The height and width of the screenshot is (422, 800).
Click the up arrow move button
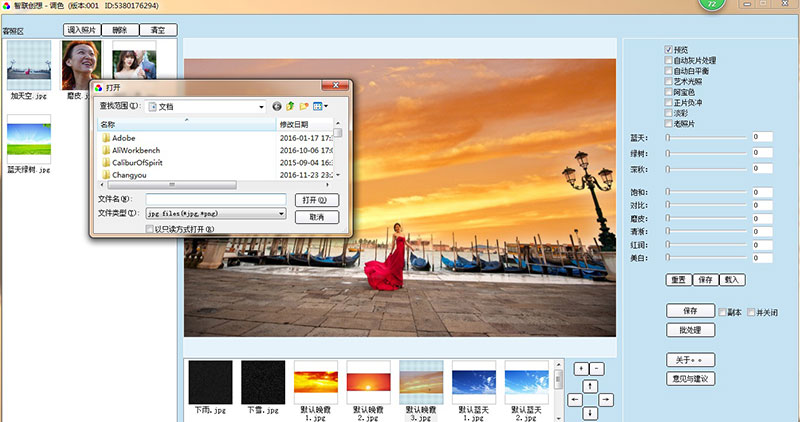pyautogui.click(x=590, y=386)
